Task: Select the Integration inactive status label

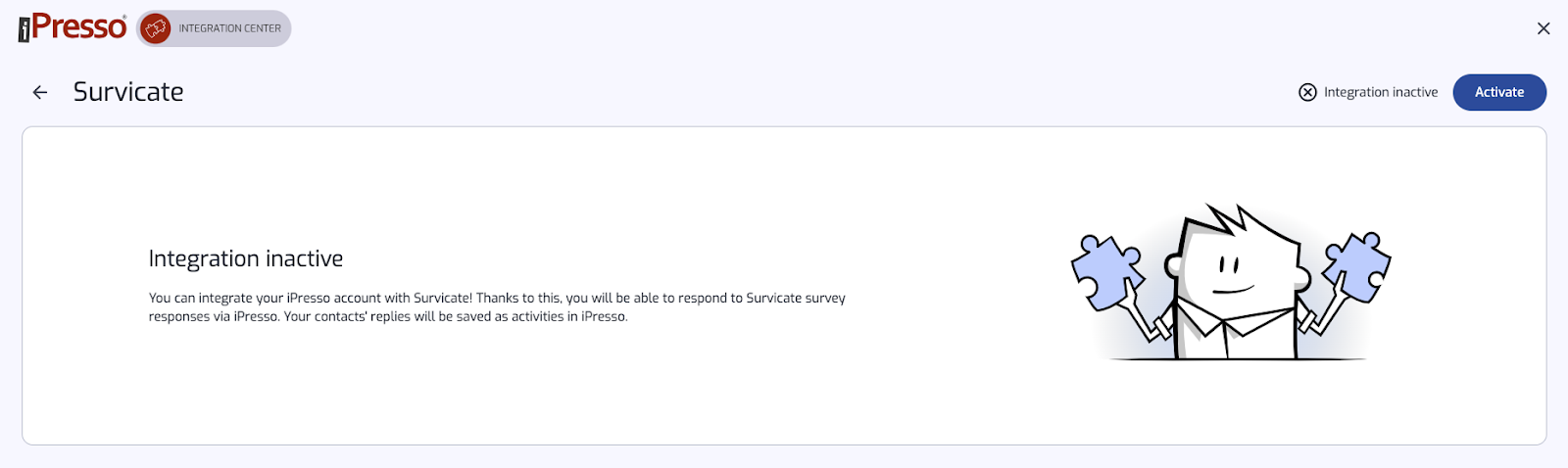Action: click(1381, 92)
